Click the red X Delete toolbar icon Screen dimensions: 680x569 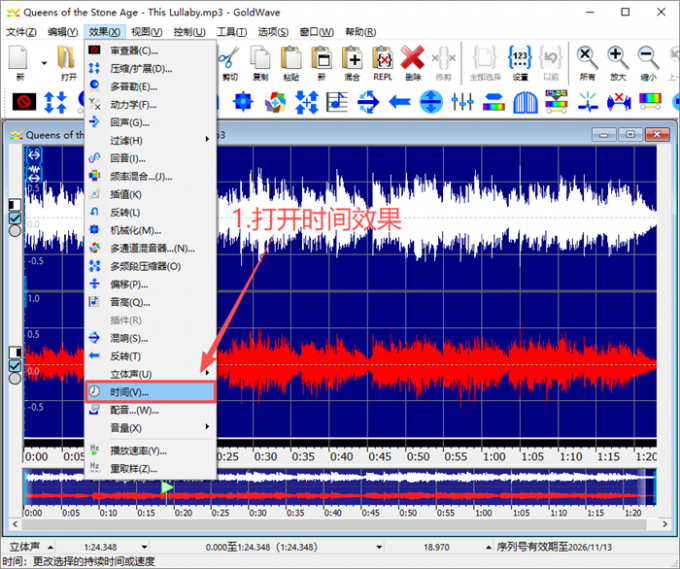tap(412, 58)
